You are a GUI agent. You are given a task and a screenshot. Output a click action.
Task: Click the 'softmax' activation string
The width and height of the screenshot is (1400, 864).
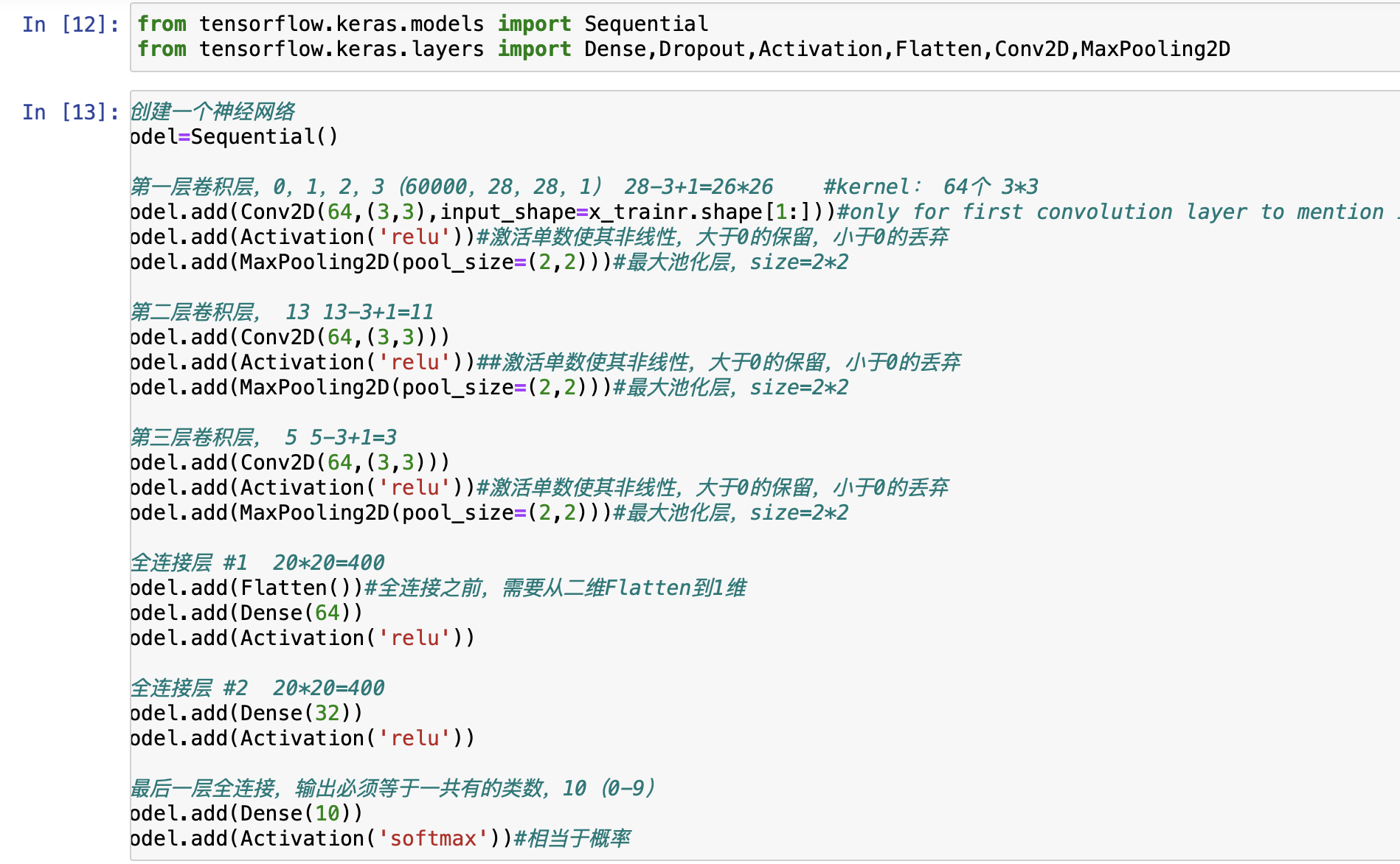click(432, 838)
